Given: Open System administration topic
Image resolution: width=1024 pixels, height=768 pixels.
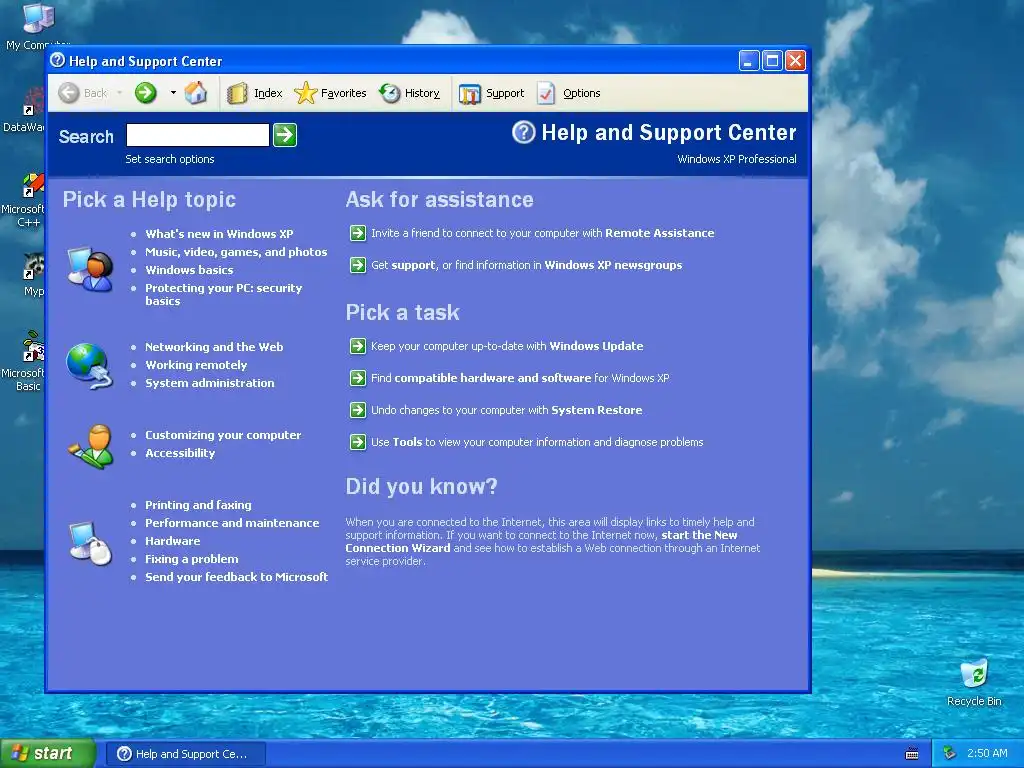Looking at the screenshot, I should (210, 383).
